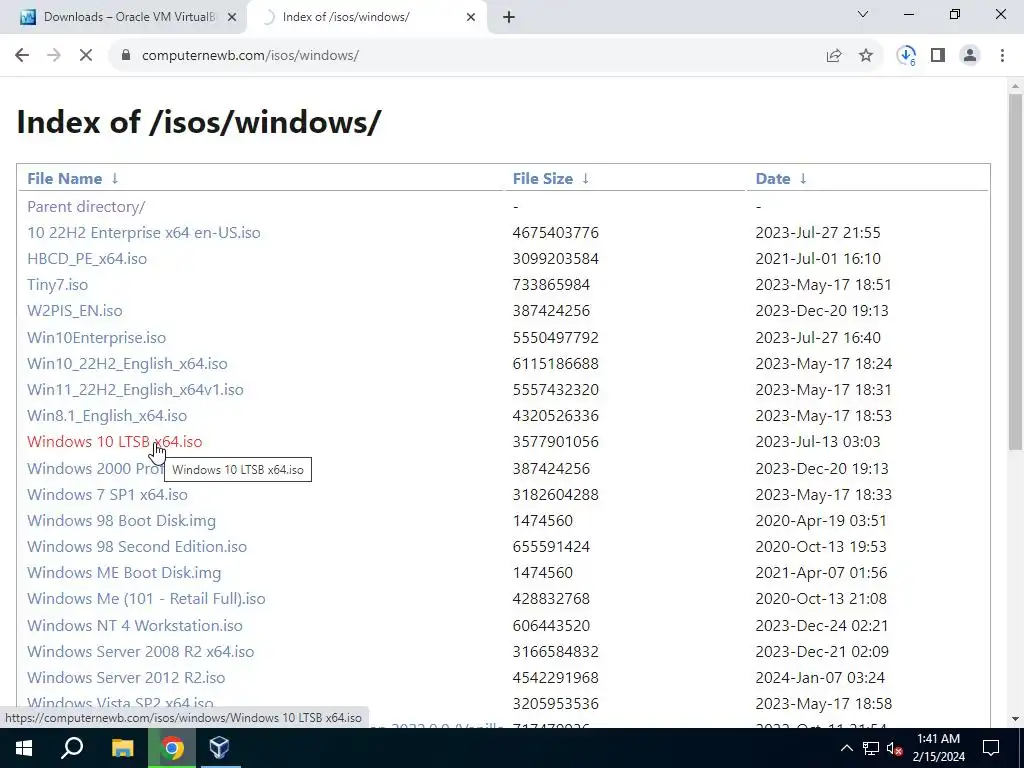Click the arrow next to File Name
1024x768 pixels.
click(x=115, y=178)
